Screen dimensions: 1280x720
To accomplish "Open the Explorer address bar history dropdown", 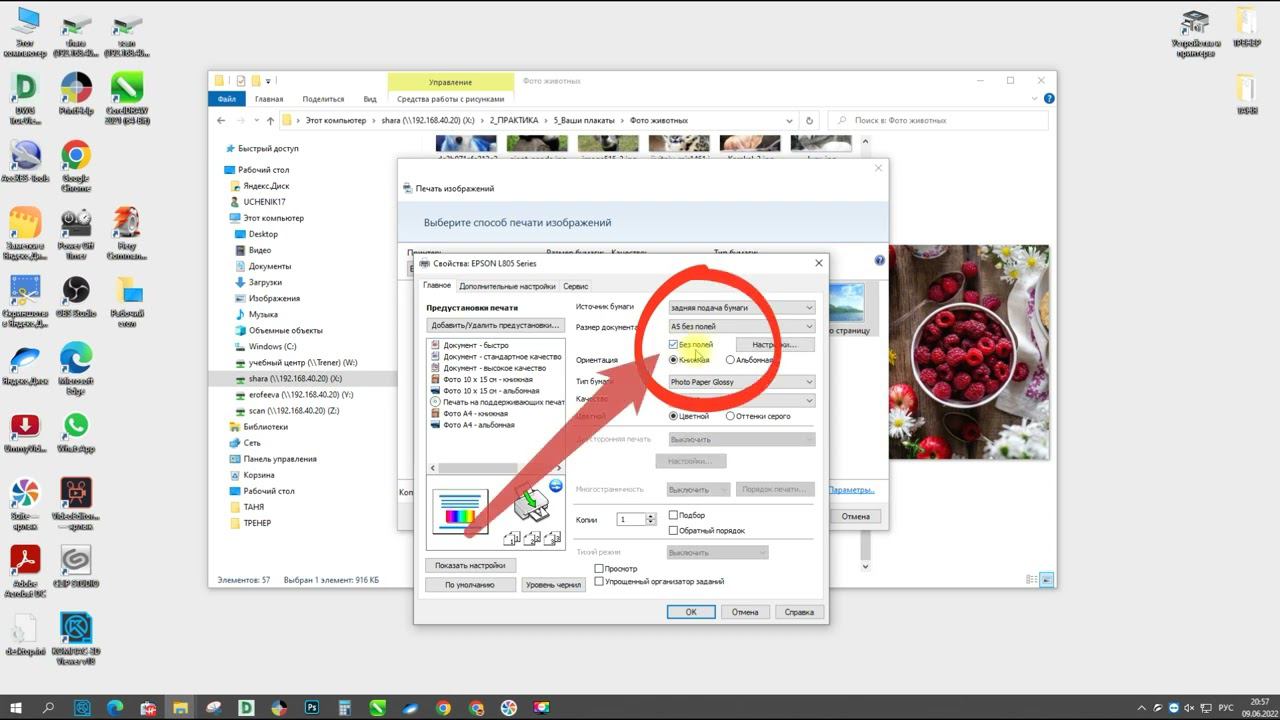I will pyautogui.click(x=790, y=121).
